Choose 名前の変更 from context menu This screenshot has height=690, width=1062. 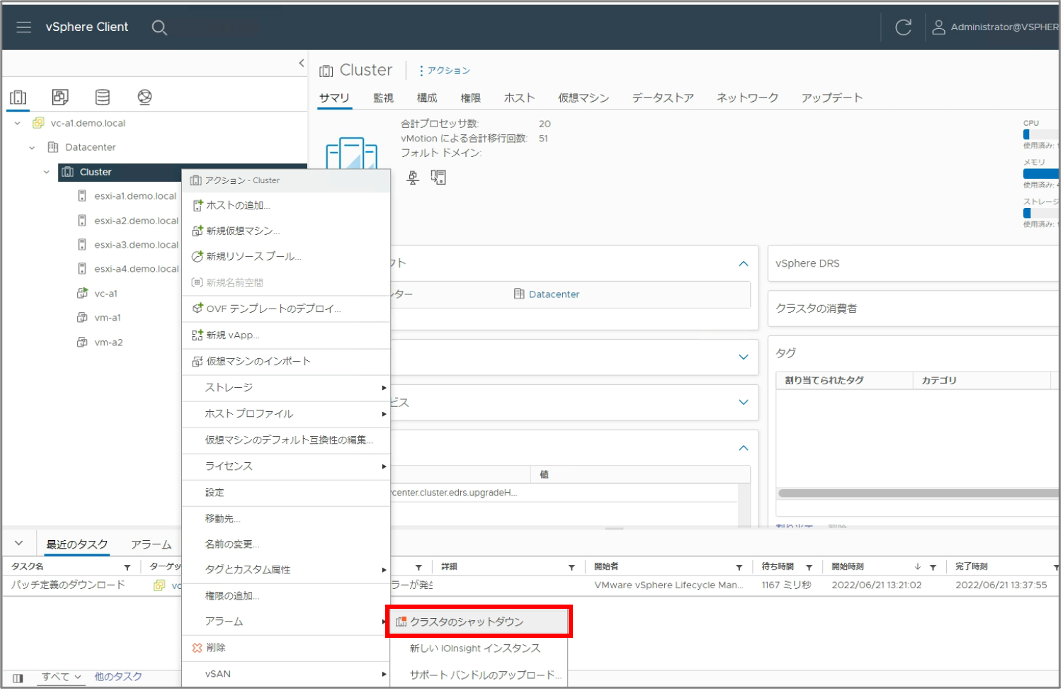pos(286,544)
